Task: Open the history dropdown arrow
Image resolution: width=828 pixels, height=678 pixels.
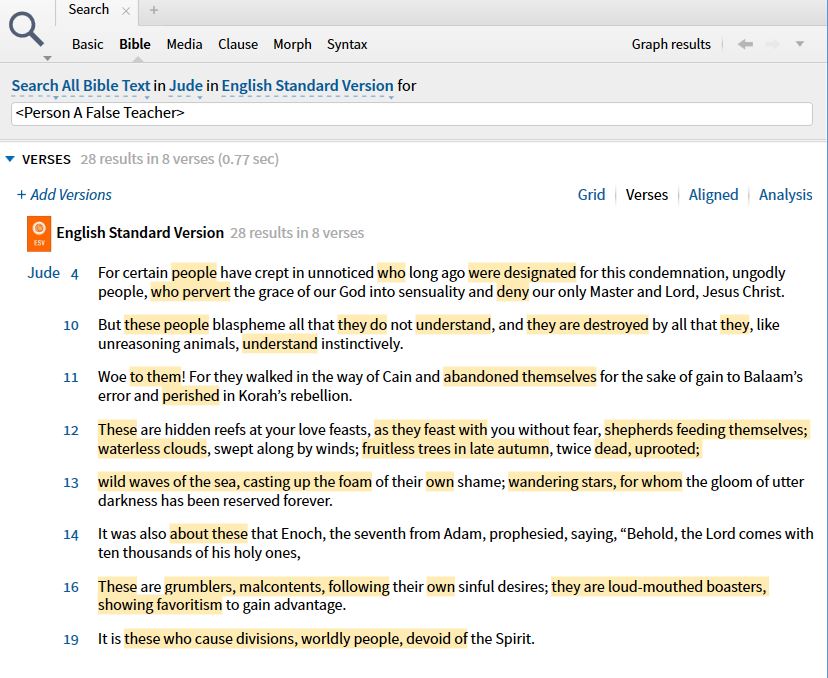Action: coord(800,44)
